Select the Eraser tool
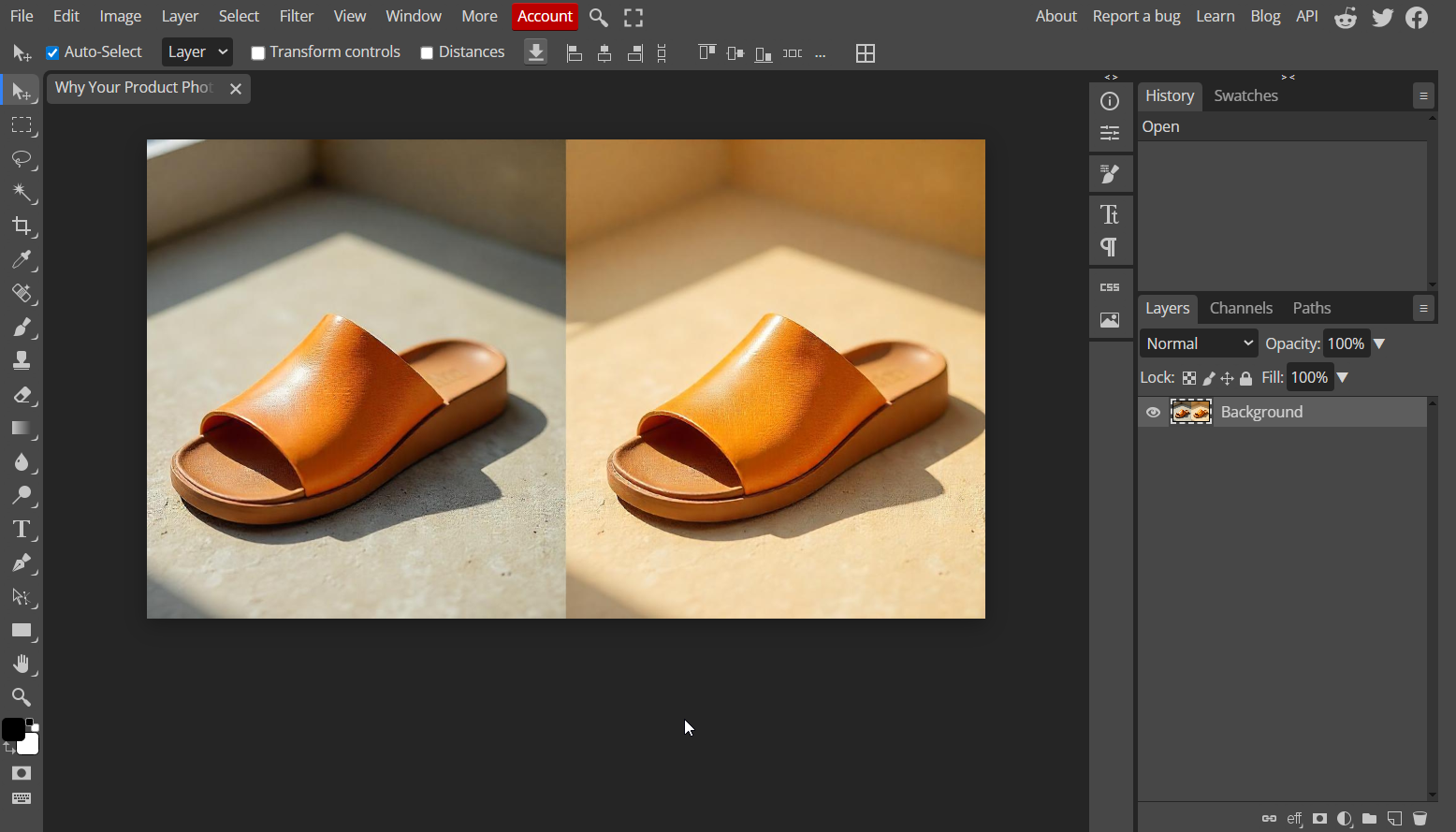 tap(22, 394)
